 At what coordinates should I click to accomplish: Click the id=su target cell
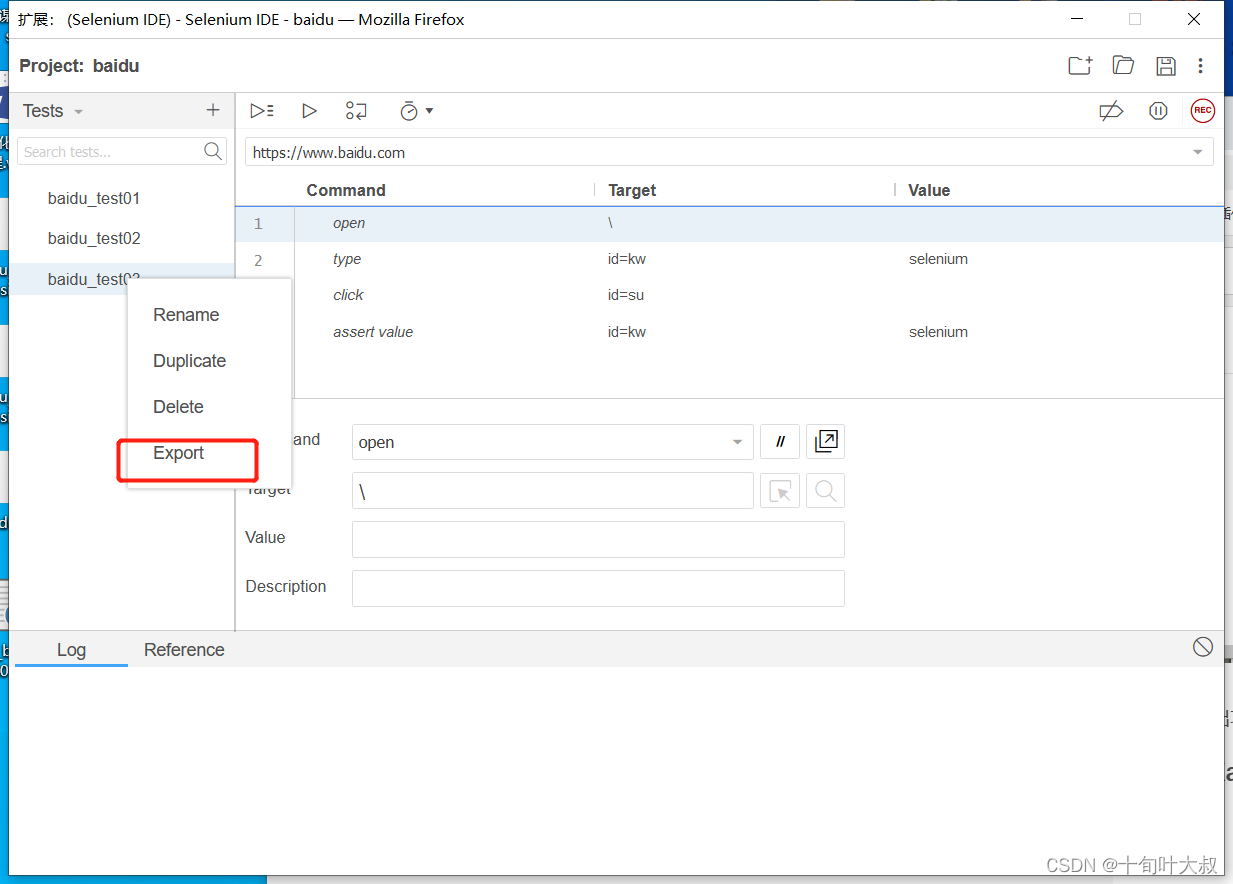point(627,295)
